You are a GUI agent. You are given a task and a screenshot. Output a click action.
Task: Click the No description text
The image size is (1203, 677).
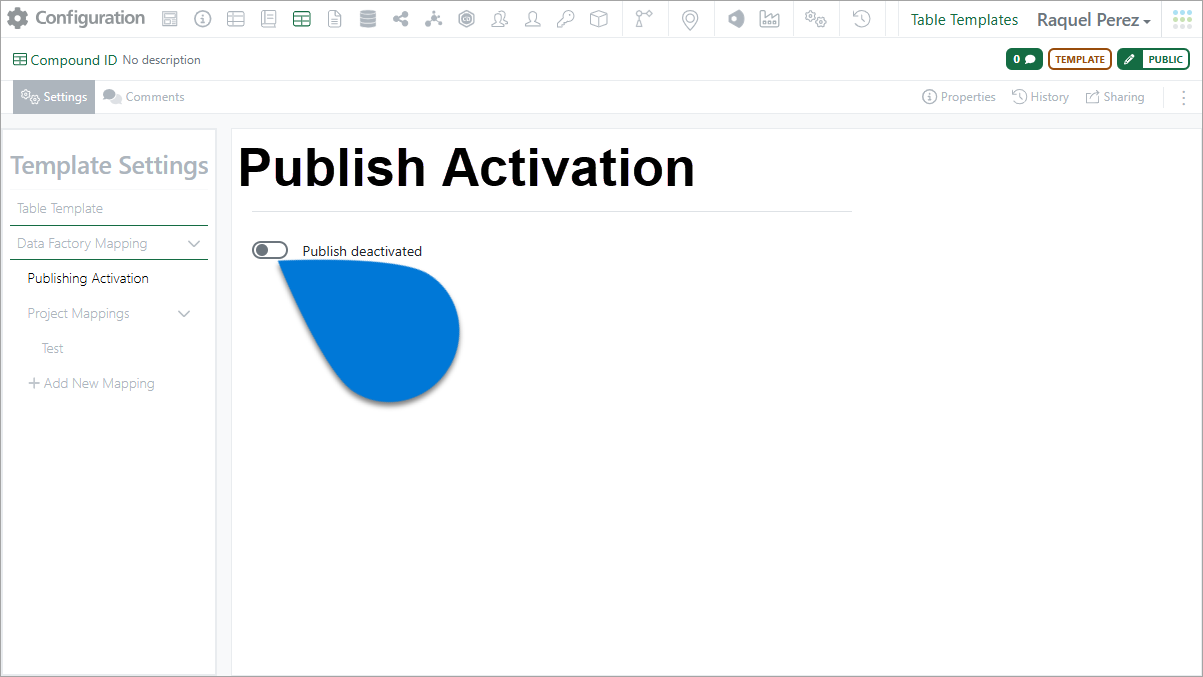pos(162,60)
